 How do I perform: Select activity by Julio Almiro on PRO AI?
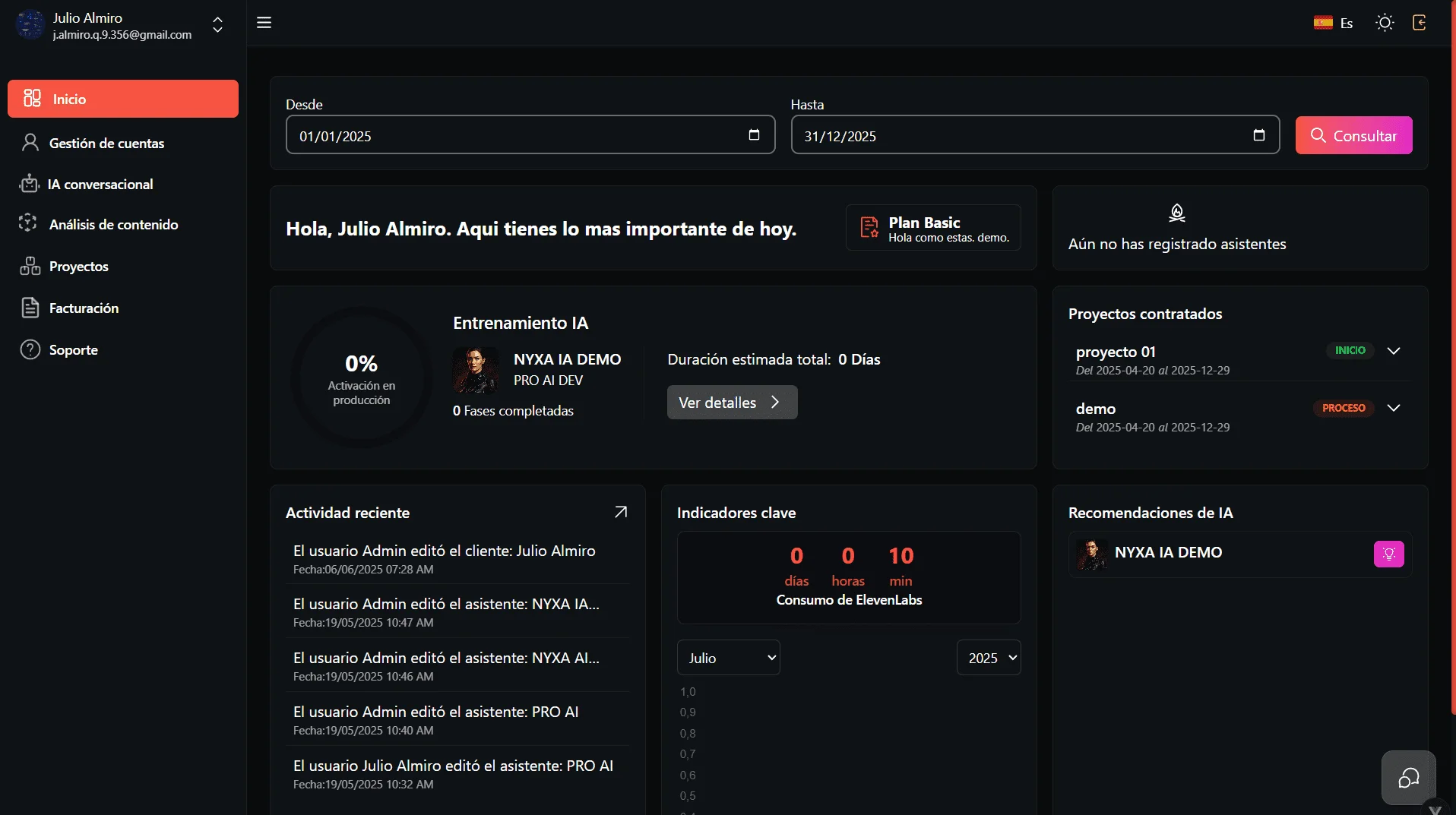[x=457, y=773]
